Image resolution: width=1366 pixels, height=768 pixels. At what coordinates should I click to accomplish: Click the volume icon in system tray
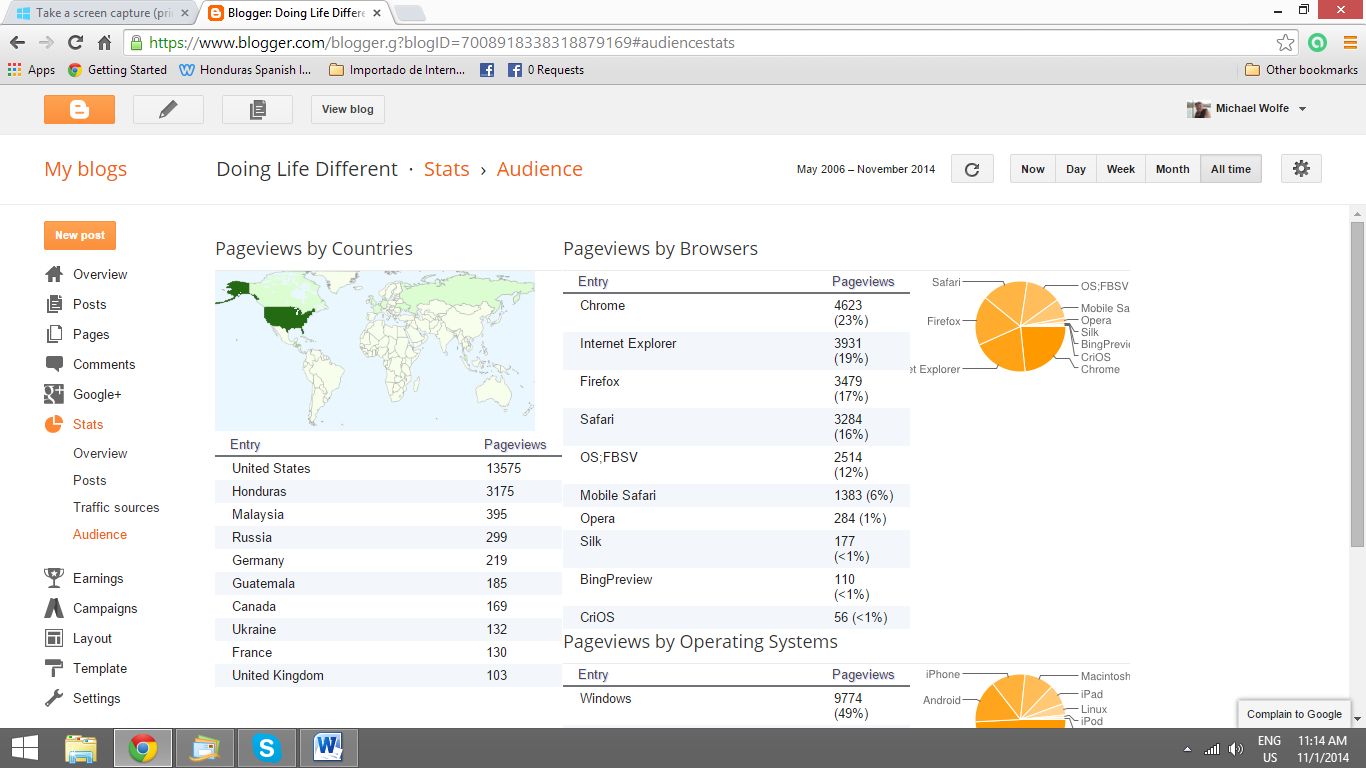[x=1236, y=749]
